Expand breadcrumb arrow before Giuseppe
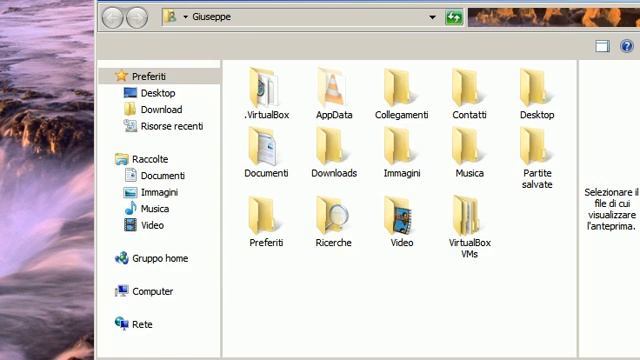This screenshot has width=640, height=360. [185, 17]
